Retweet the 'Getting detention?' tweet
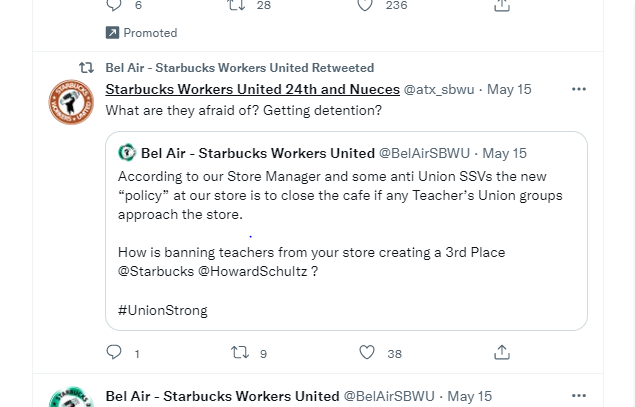The image size is (635, 407). (x=240, y=352)
